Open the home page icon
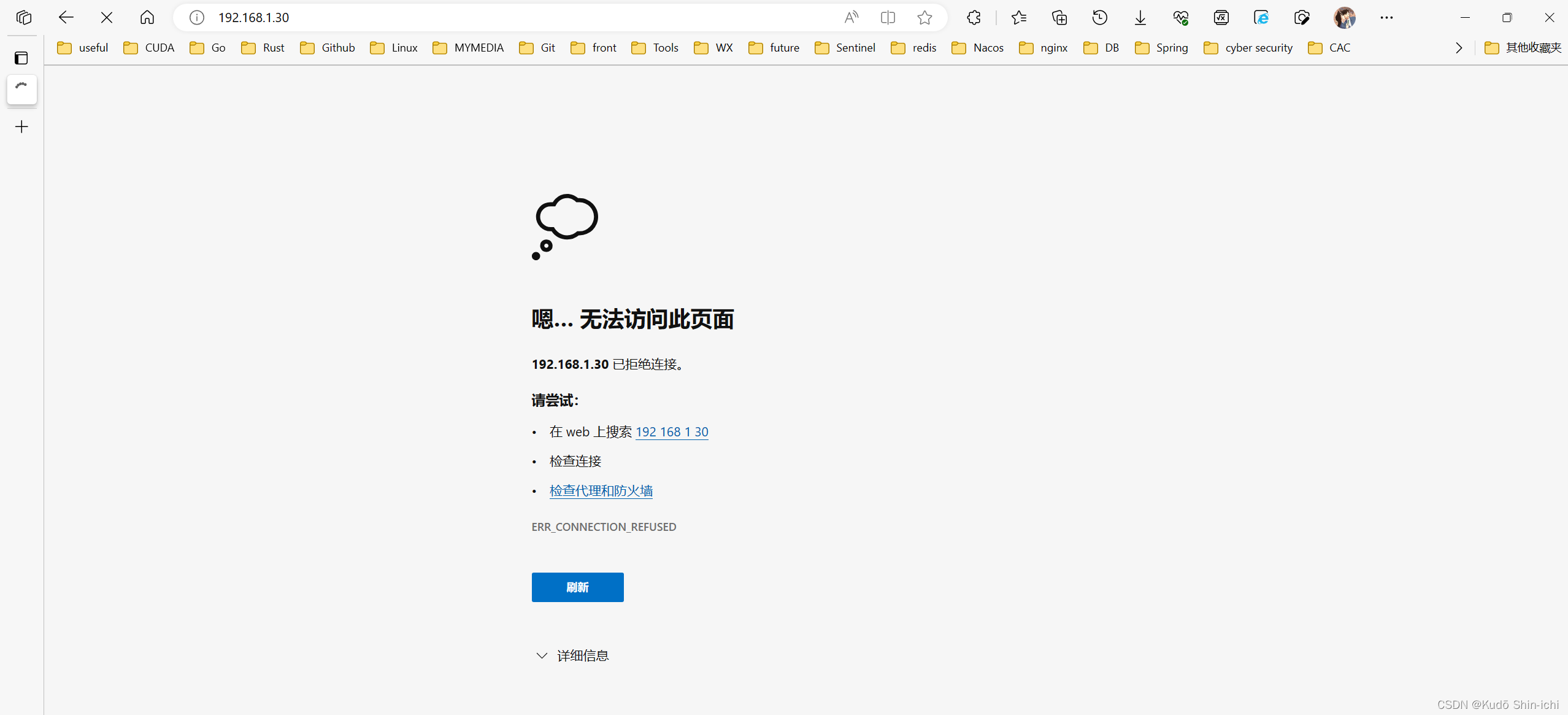Image resolution: width=1568 pixels, height=715 pixels. pos(147,17)
